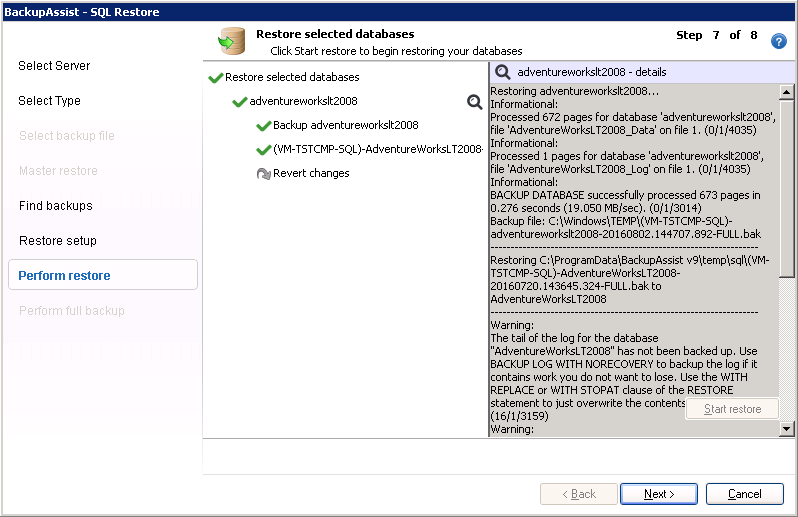Click 'BACKUP DATABASE successfully processed 673 pages' text
This screenshot has height=517, width=798.
pyautogui.click(x=625, y=195)
